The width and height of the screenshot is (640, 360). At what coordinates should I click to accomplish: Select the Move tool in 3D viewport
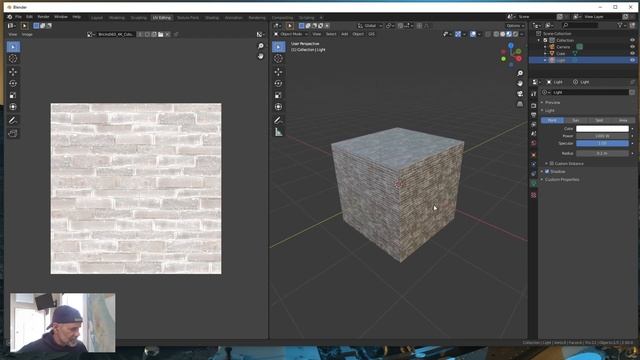[x=278, y=72]
